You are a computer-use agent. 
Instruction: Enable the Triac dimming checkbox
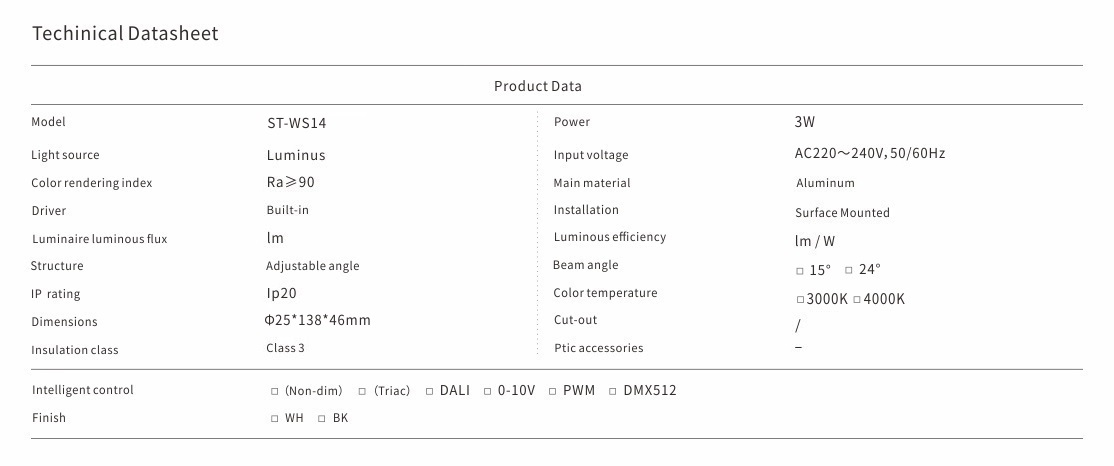363,391
